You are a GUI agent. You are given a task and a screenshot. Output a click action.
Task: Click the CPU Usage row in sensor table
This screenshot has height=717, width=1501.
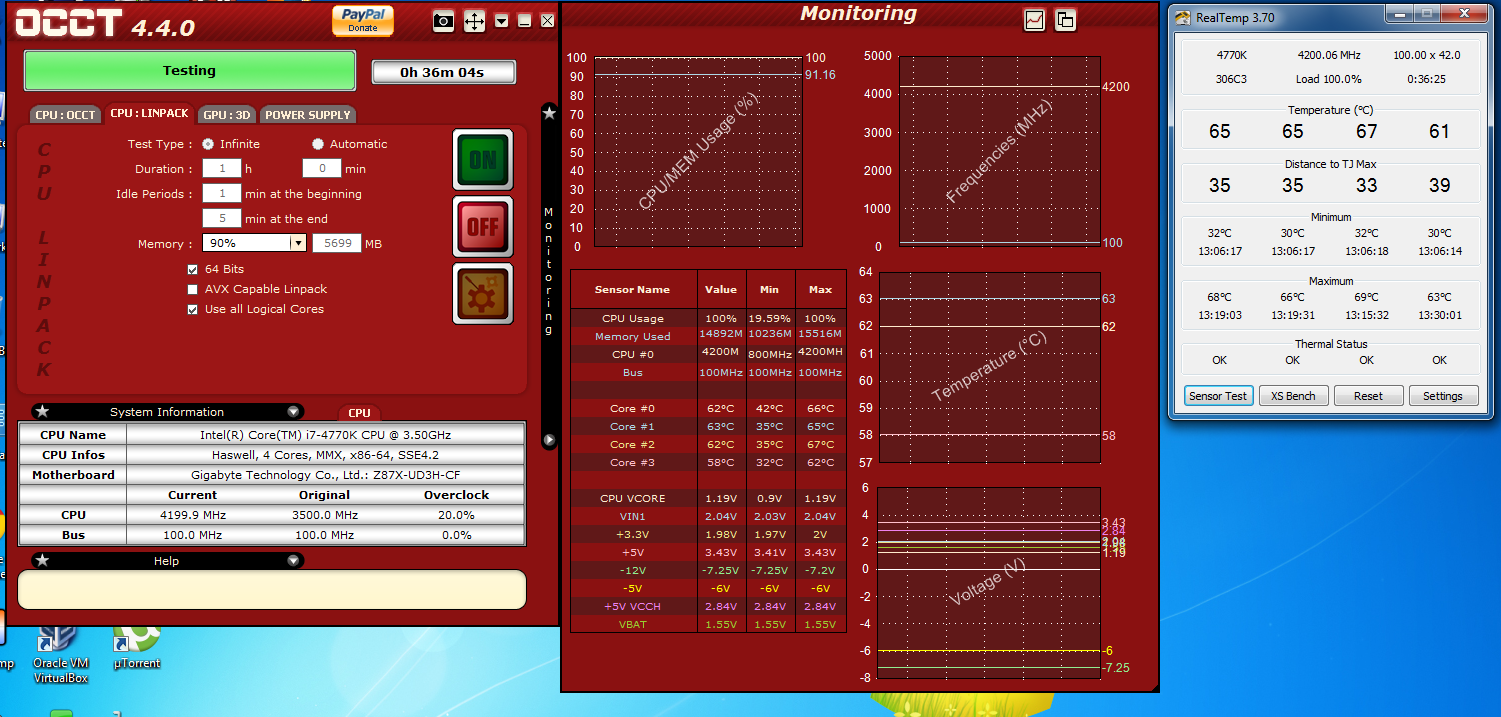click(708, 318)
